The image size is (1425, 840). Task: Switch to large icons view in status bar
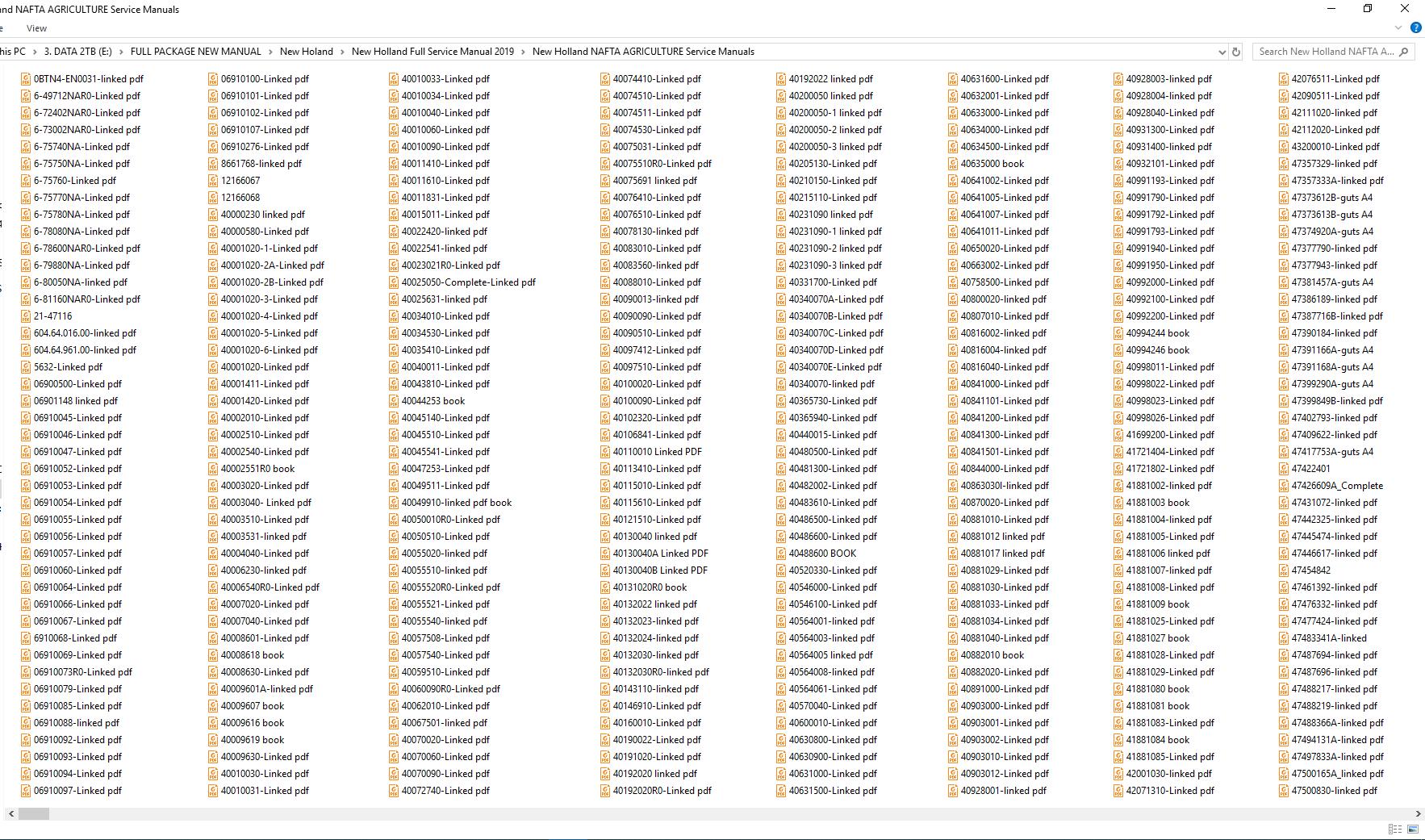1413,829
